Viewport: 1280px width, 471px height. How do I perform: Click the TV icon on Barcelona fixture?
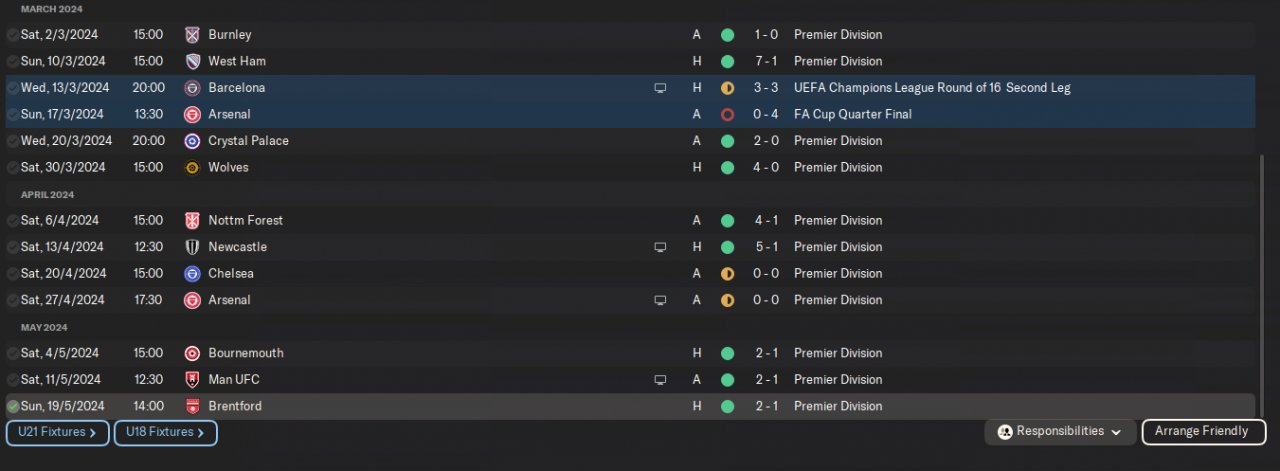(660, 88)
